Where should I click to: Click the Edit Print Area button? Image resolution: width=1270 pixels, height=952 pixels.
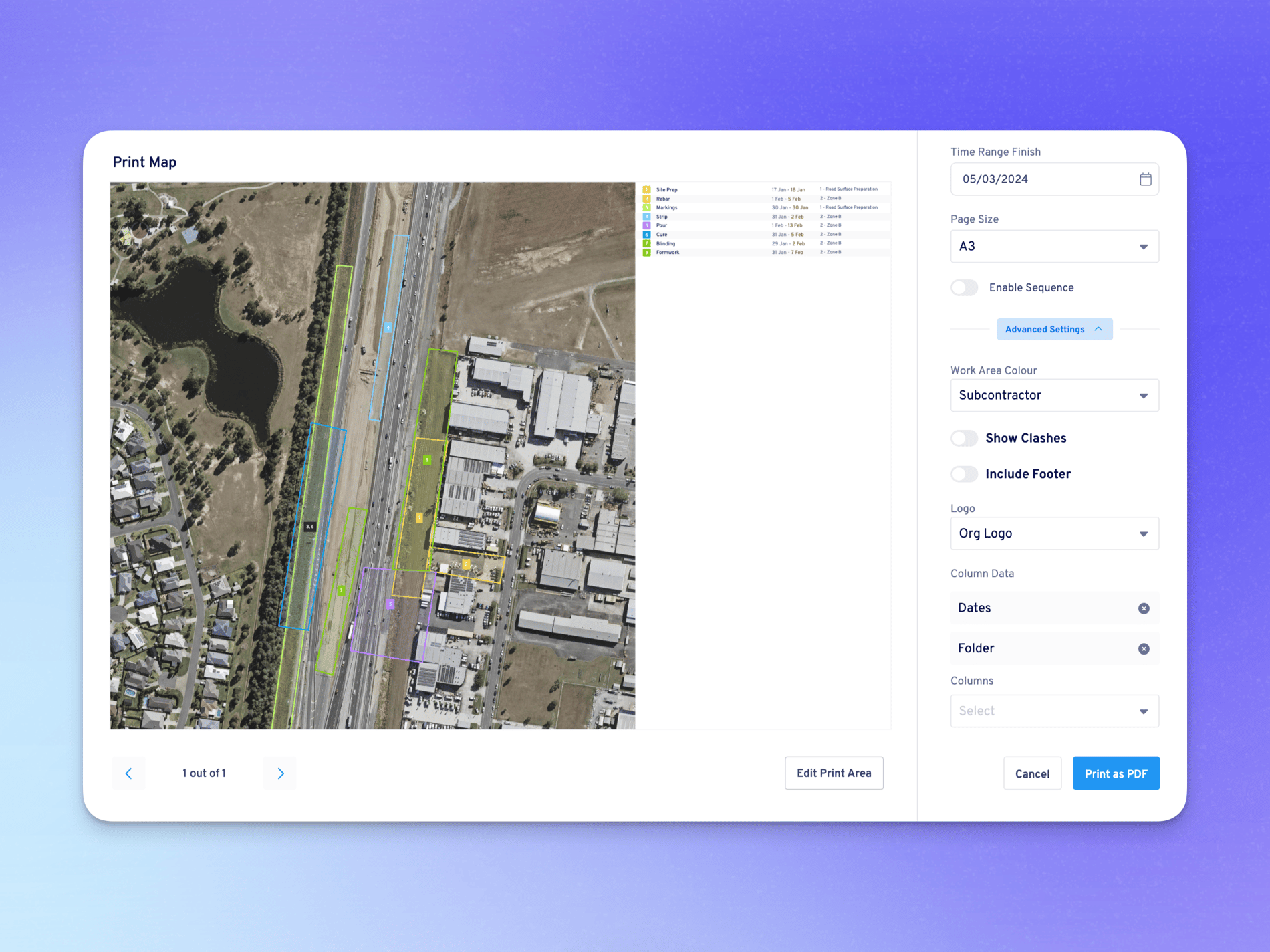834,773
